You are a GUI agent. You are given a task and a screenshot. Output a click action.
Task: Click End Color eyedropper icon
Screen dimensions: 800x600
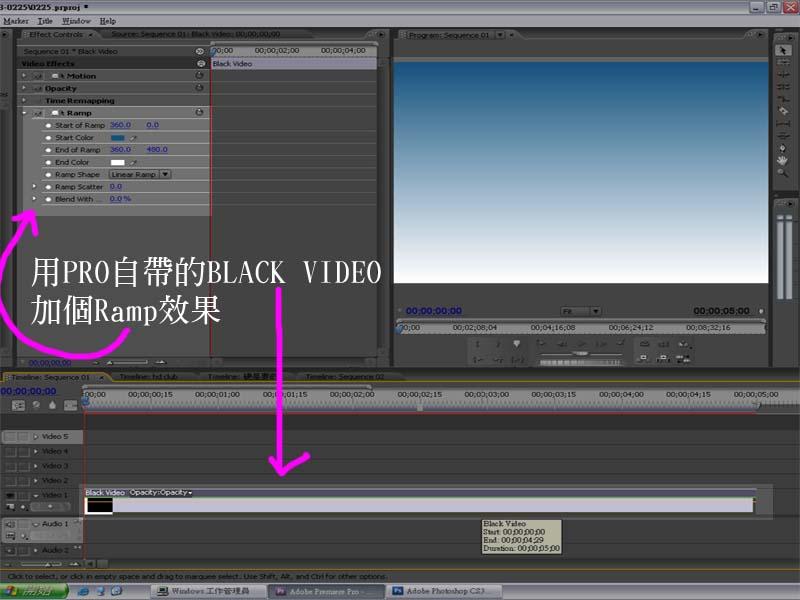[134, 162]
